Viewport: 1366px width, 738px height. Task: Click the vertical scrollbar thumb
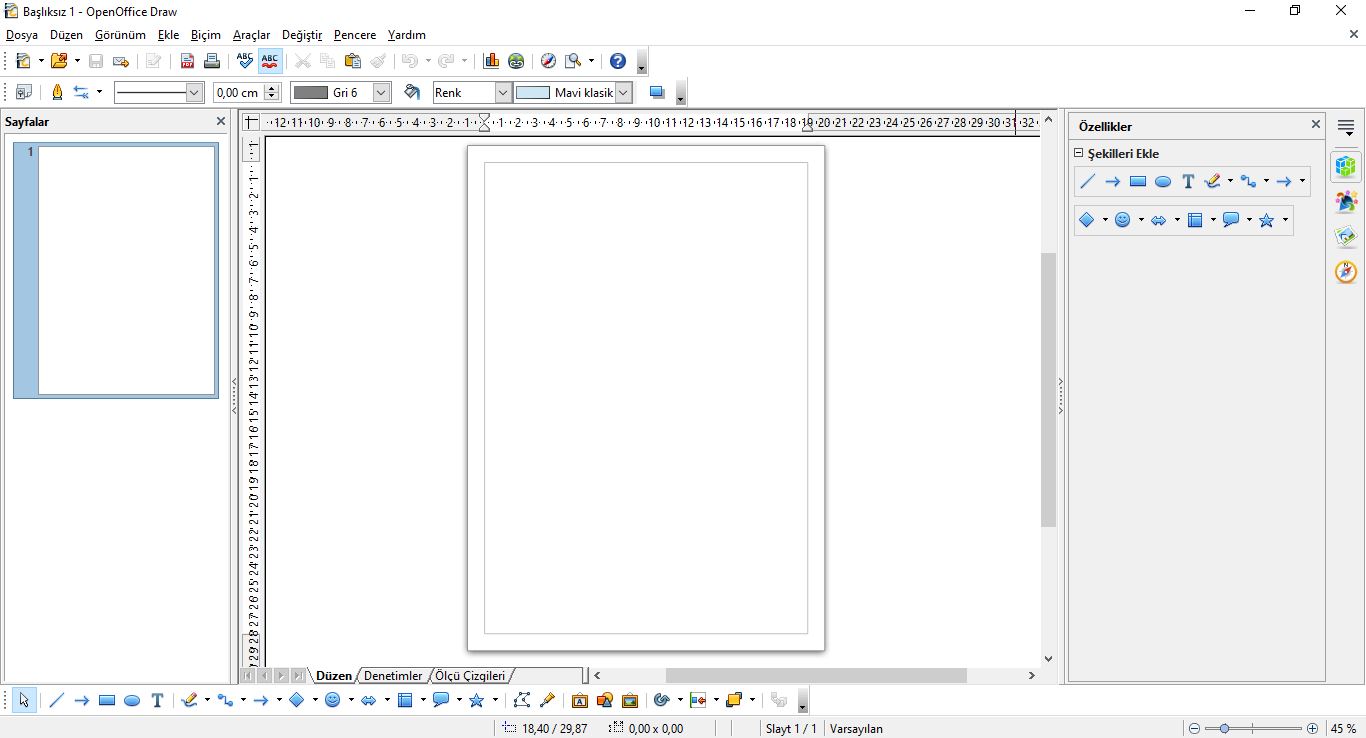pos(1048,390)
